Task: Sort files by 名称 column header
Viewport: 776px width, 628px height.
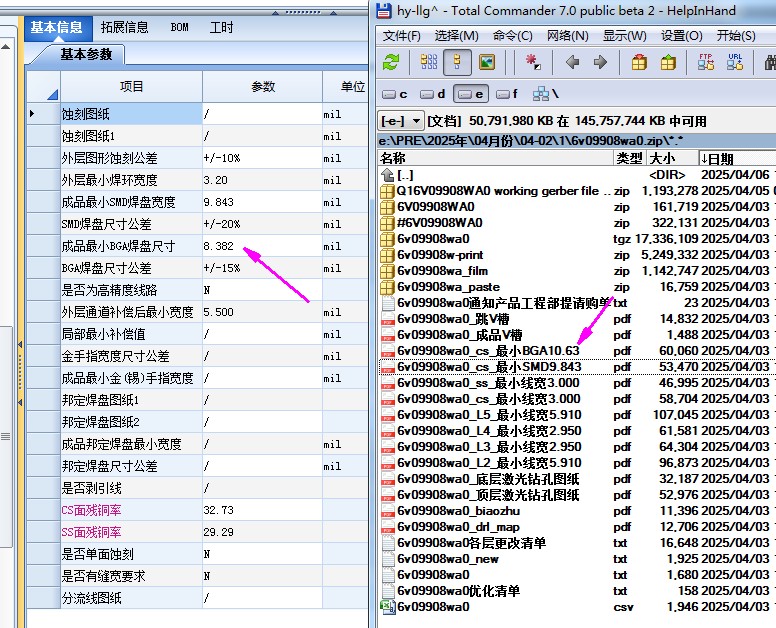Action: pos(495,158)
